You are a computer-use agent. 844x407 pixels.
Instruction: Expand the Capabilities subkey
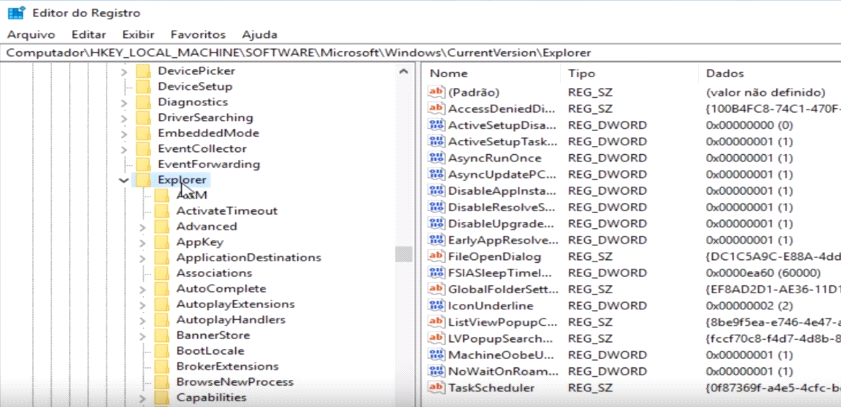[x=143, y=399]
